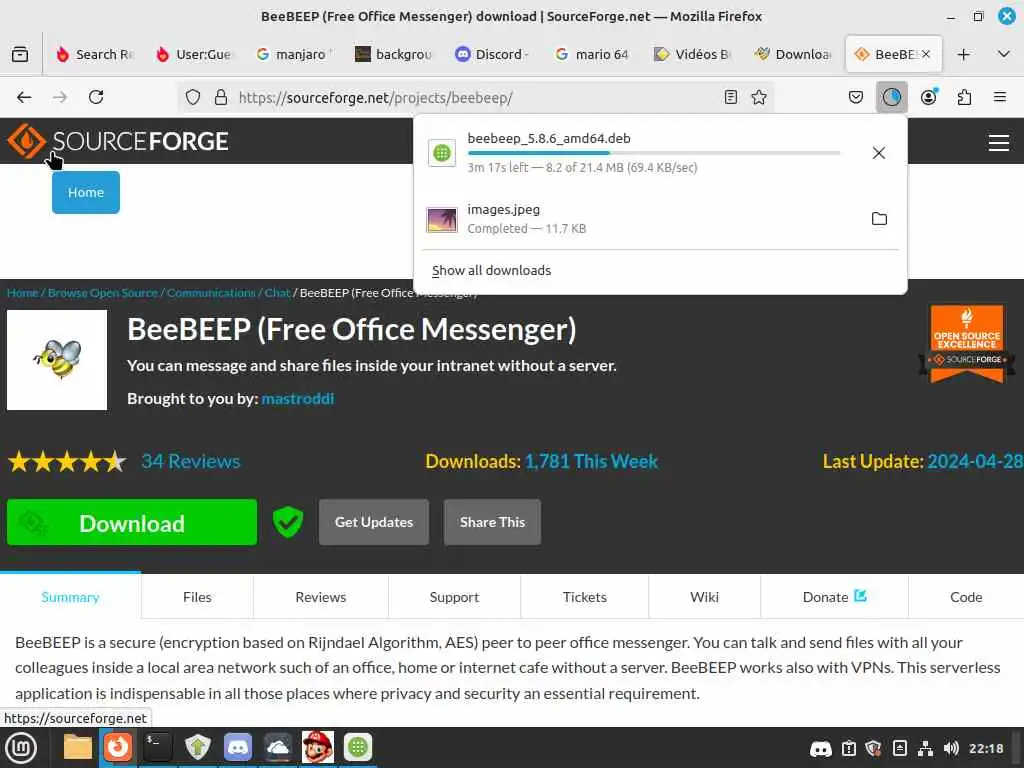
Task: Open Extensions puzzle piece icon
Action: coord(964,97)
